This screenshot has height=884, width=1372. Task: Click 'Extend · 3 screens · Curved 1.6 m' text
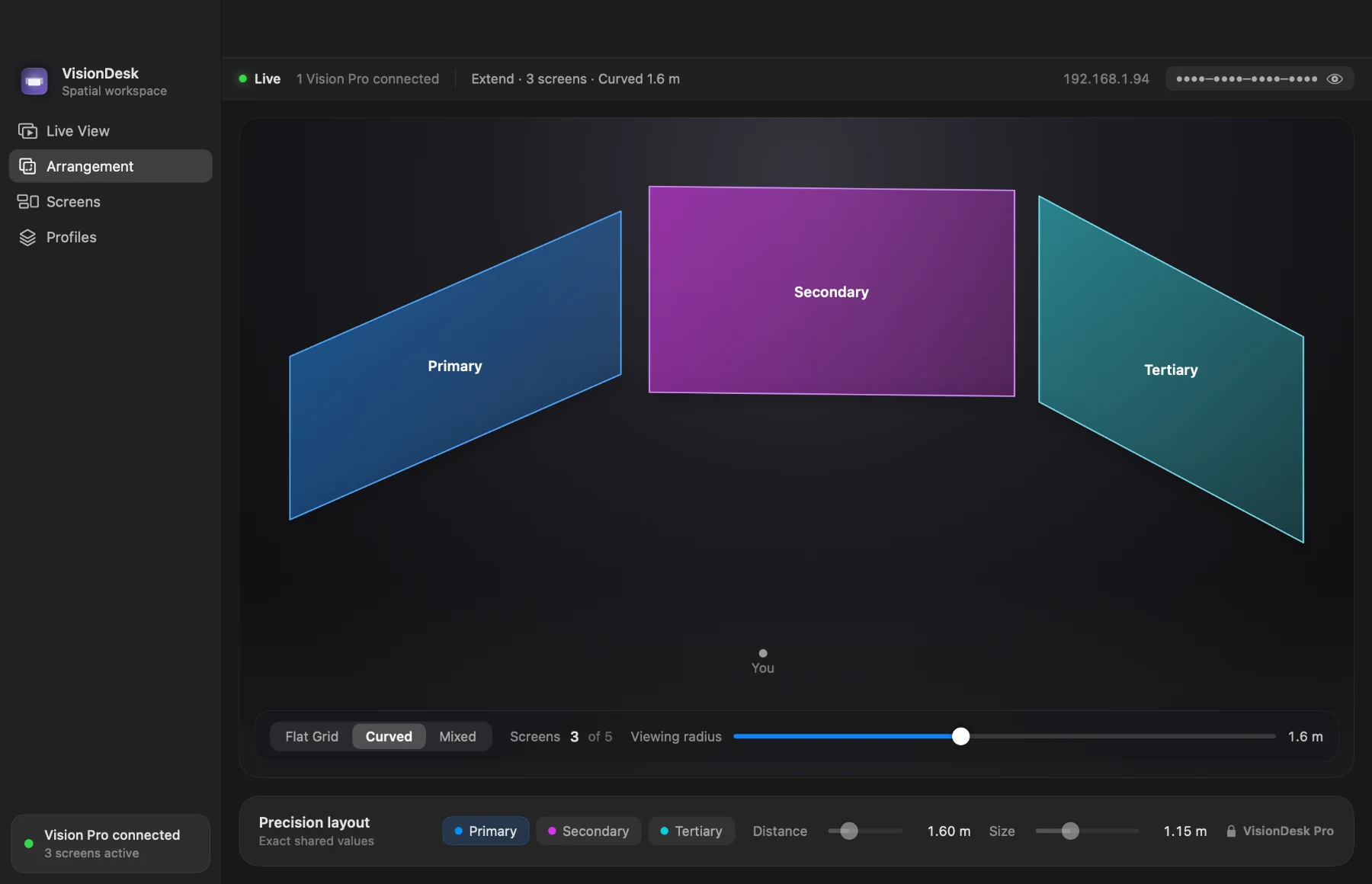[575, 78]
